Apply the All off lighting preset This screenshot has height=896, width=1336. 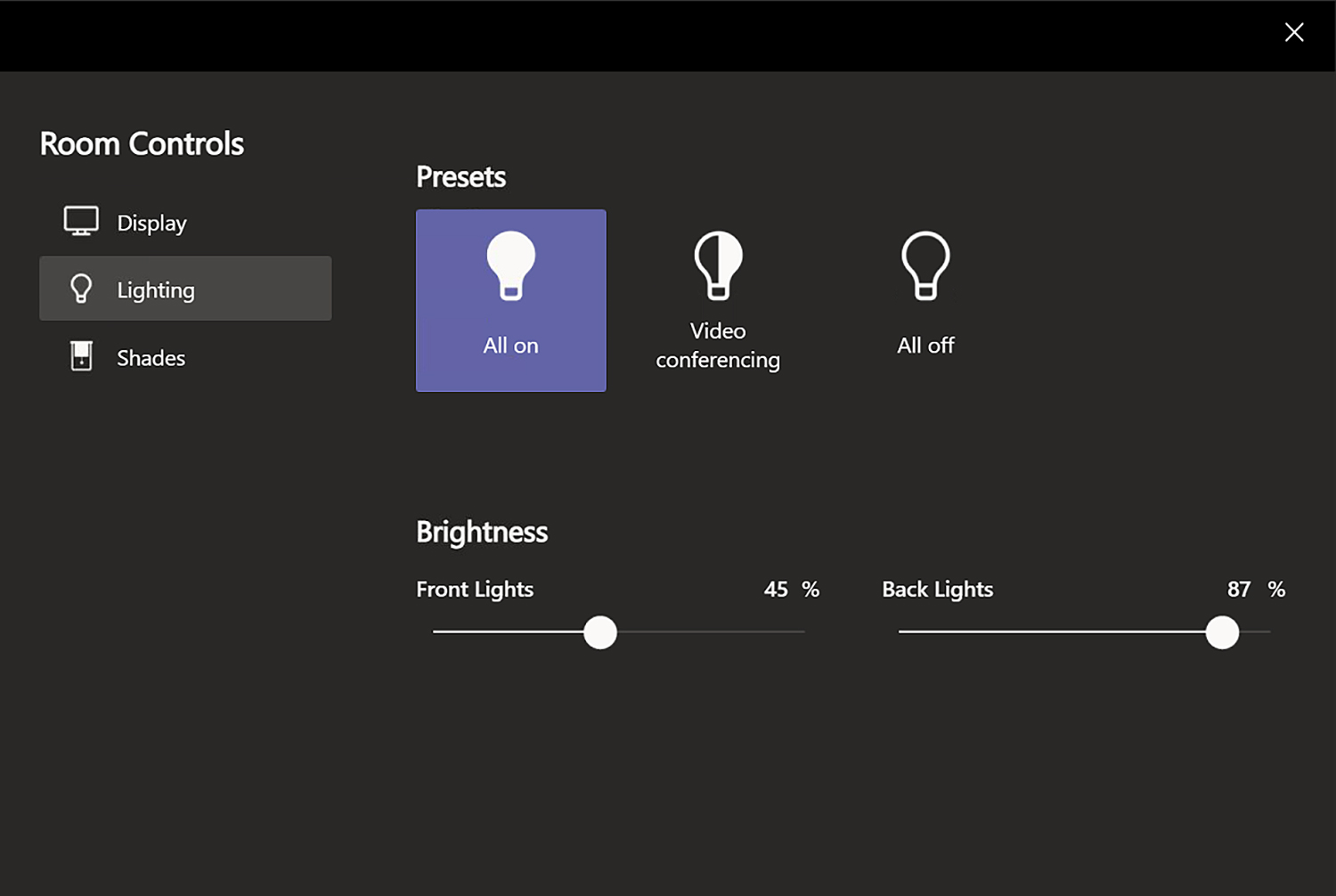pyautogui.click(x=925, y=301)
